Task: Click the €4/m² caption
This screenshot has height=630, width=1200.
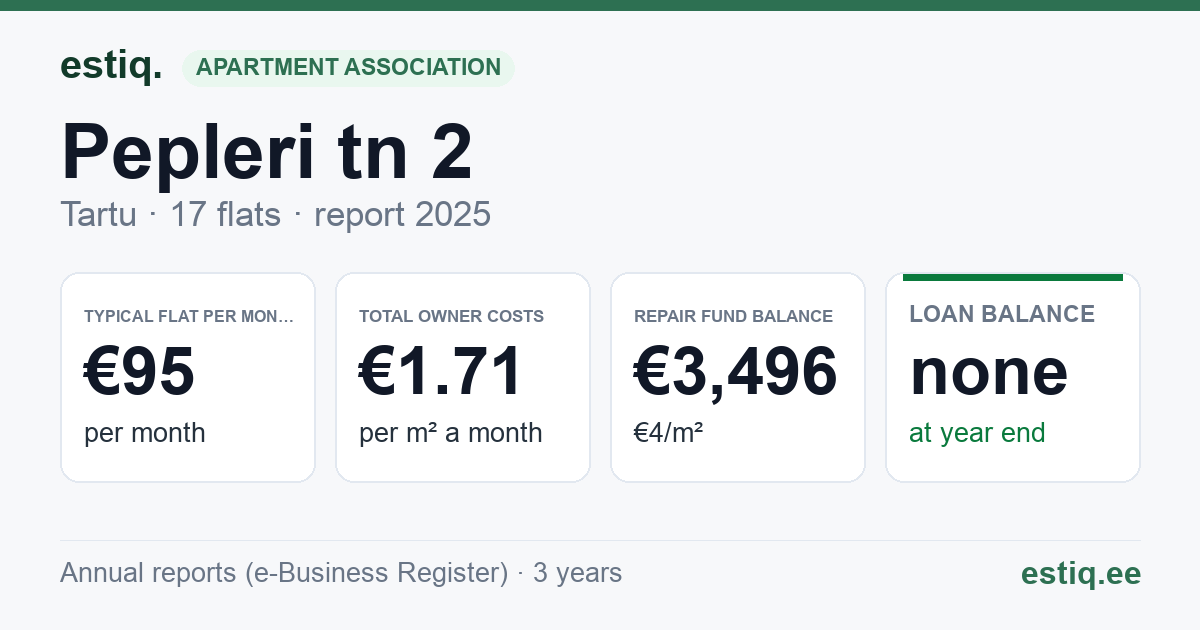Action: click(x=669, y=433)
